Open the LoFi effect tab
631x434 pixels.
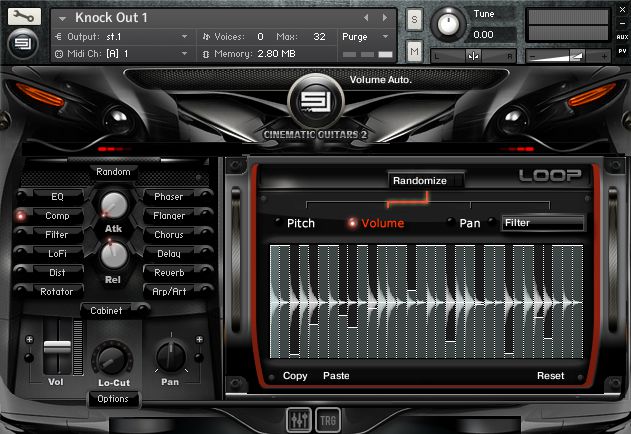tap(57, 254)
